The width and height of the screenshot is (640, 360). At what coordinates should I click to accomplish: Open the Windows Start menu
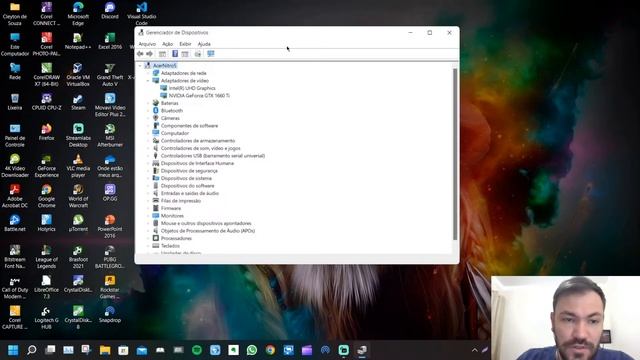point(13,350)
